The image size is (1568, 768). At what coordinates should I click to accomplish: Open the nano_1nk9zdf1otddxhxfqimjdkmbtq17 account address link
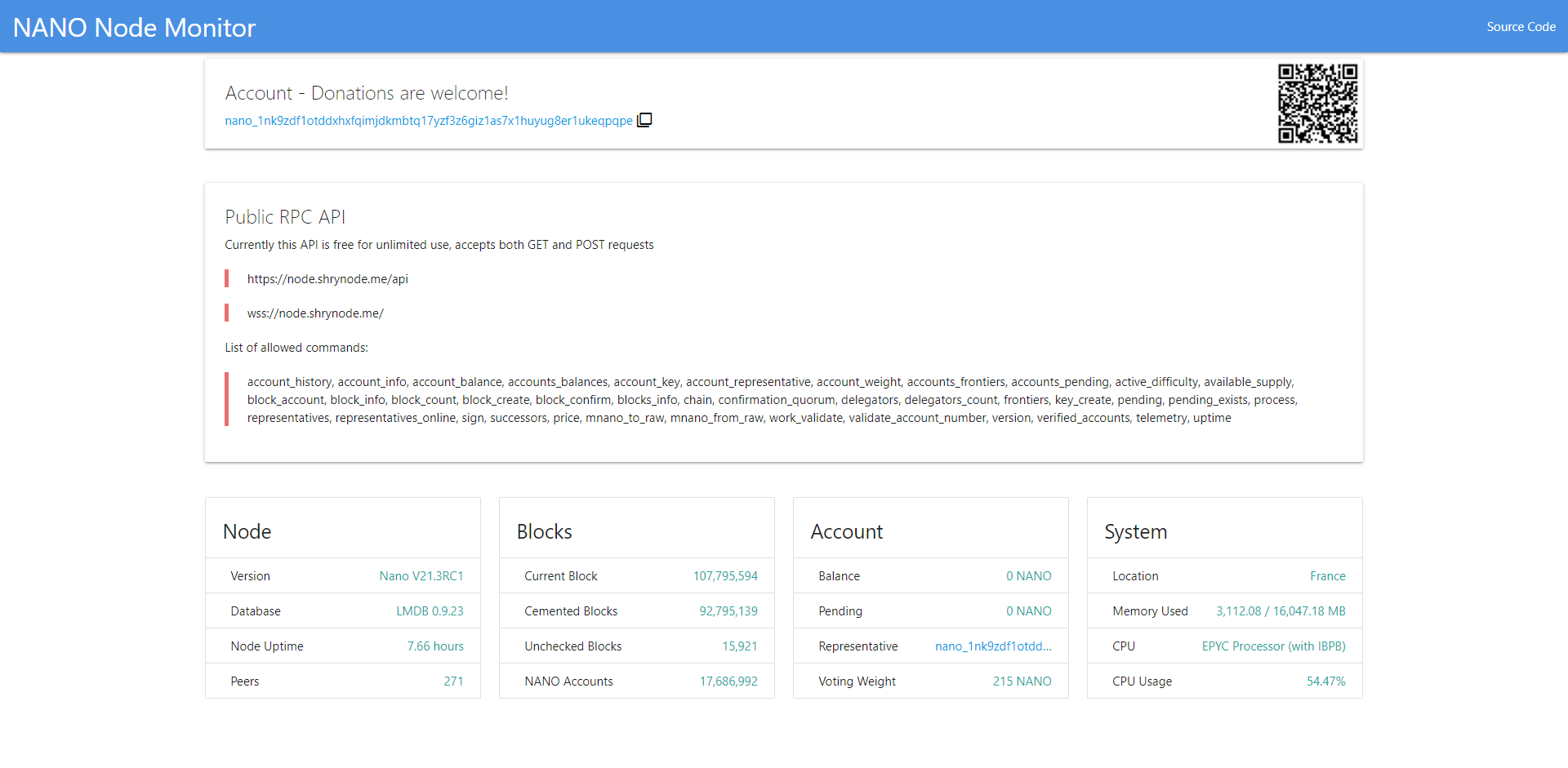pyautogui.click(x=429, y=121)
